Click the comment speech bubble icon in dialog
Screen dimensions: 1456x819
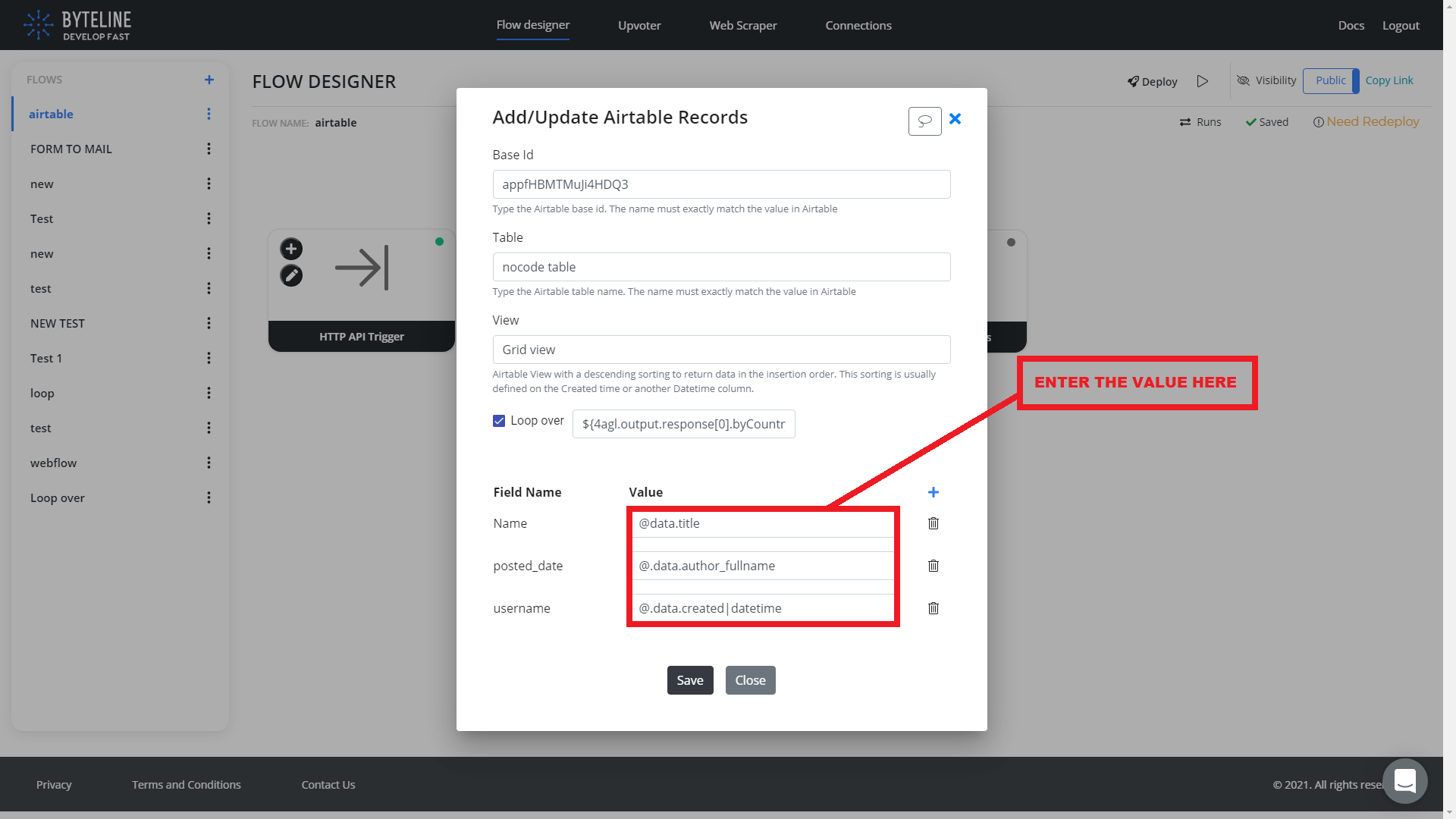click(924, 121)
